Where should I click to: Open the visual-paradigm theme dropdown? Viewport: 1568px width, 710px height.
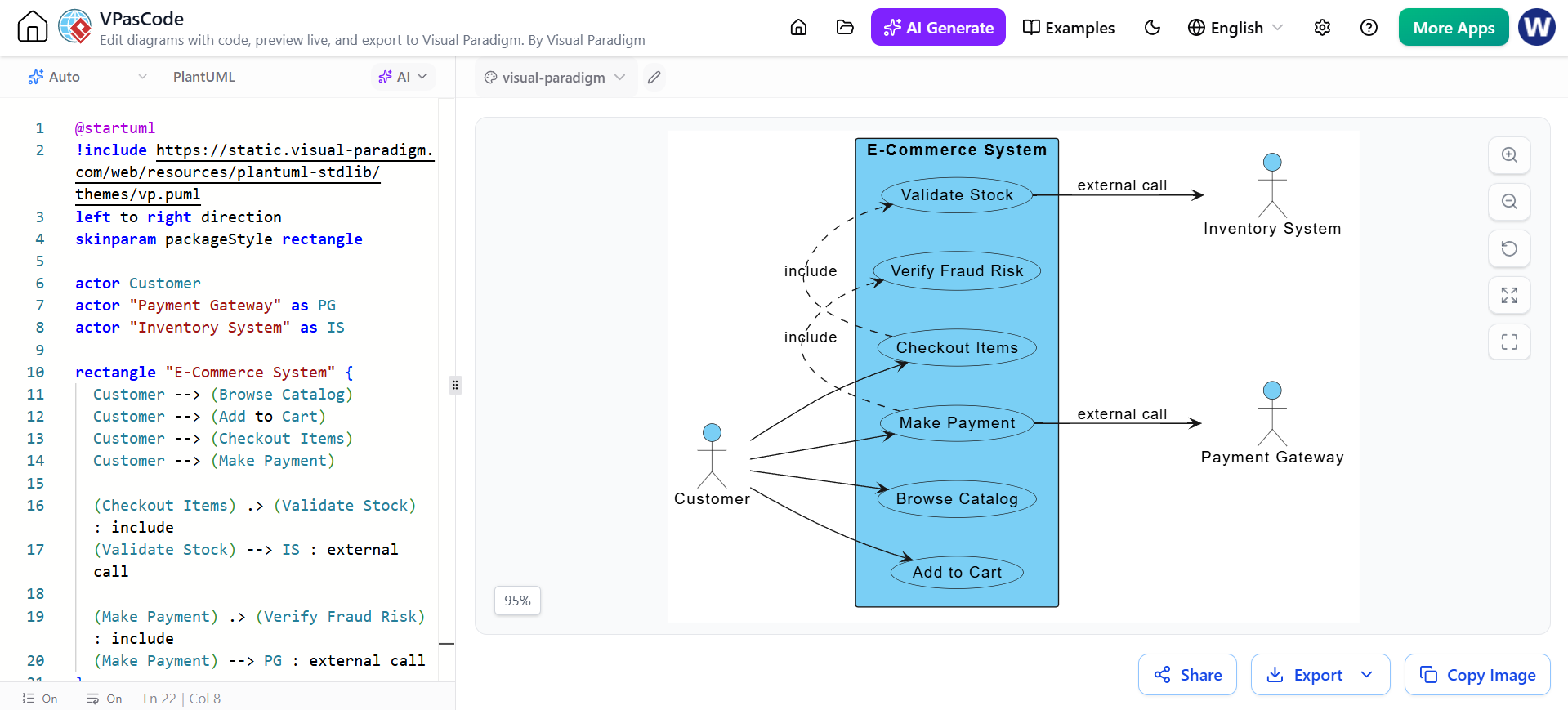[555, 78]
